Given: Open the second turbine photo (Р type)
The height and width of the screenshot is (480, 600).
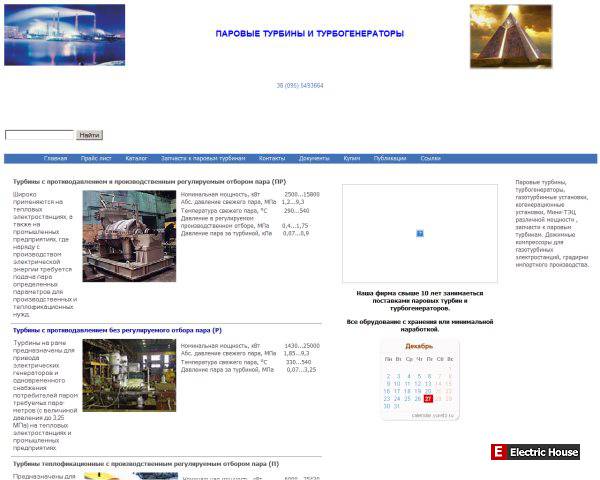Looking at the screenshot, I should tap(129, 375).
